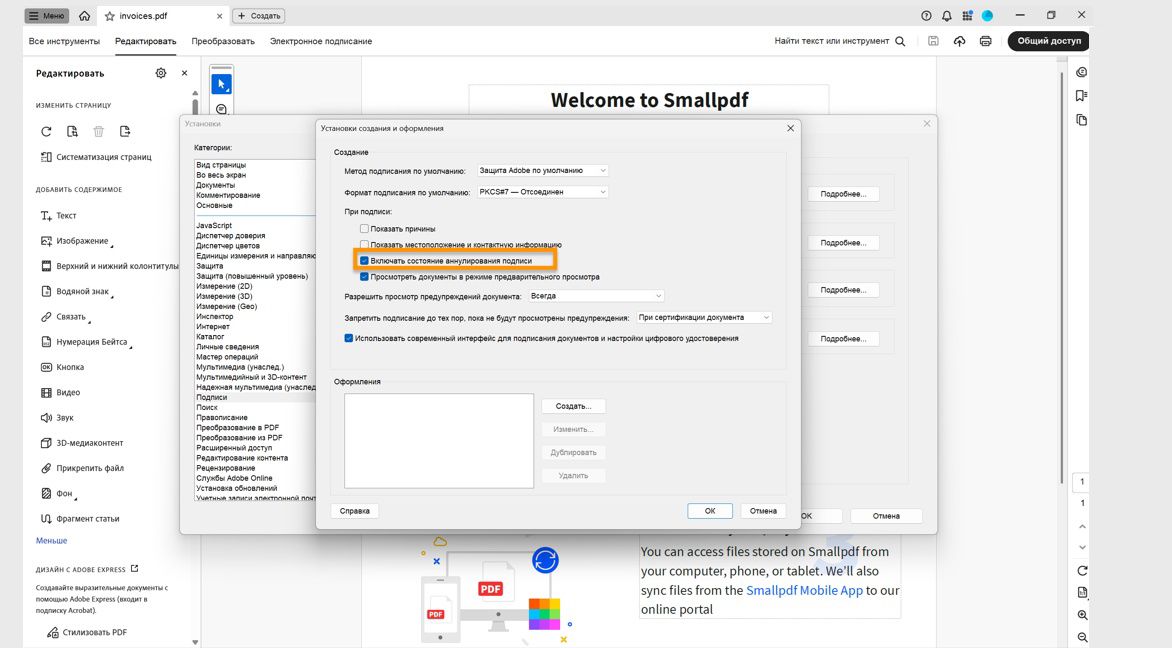Click the extract page icon
Screen dimensions: 1172x648
click(x=73, y=132)
